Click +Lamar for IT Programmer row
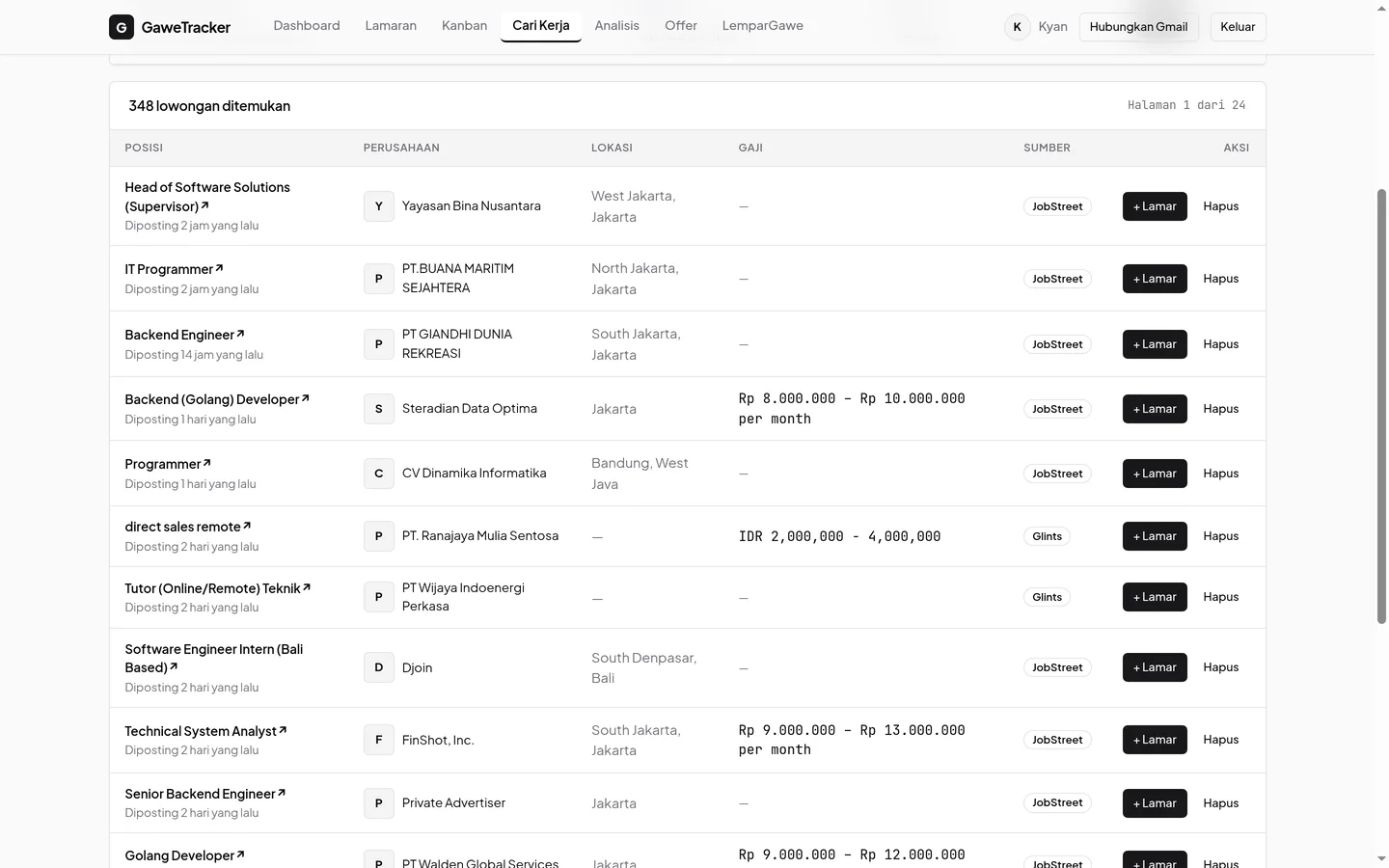1389x868 pixels. point(1155,279)
